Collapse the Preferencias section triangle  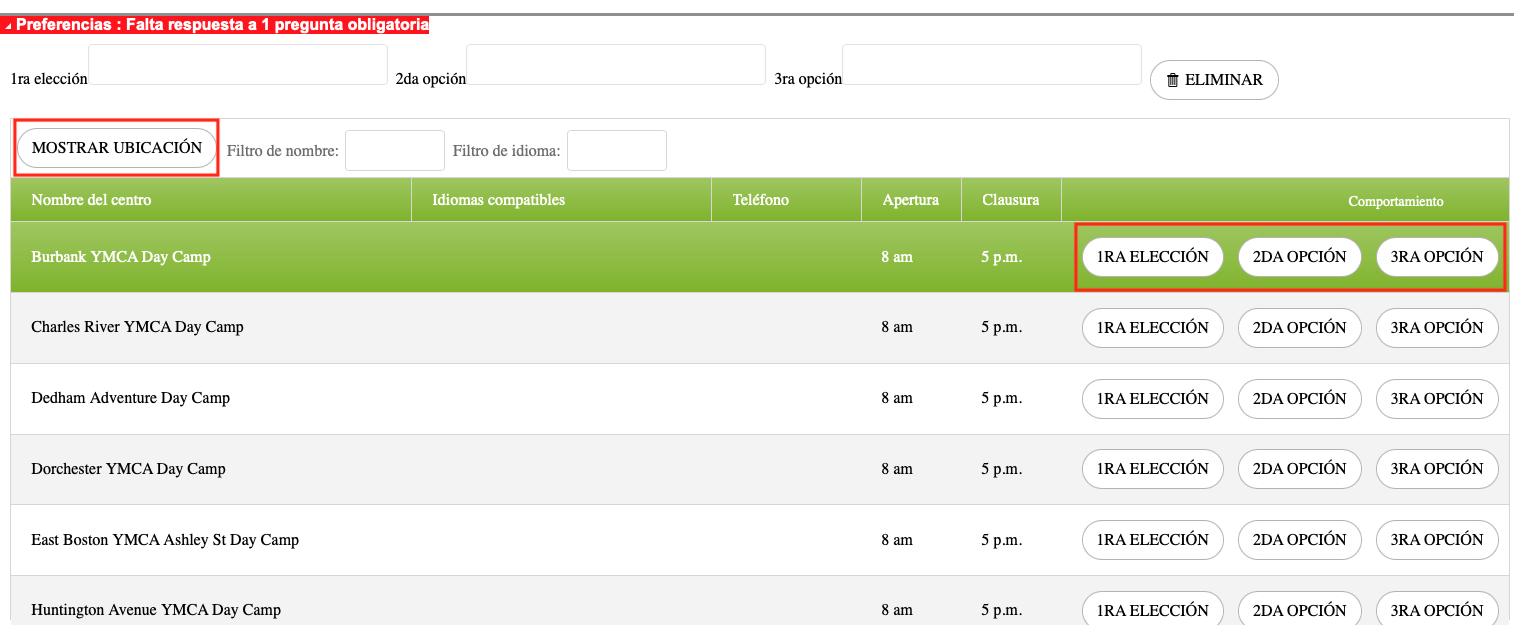(8, 26)
